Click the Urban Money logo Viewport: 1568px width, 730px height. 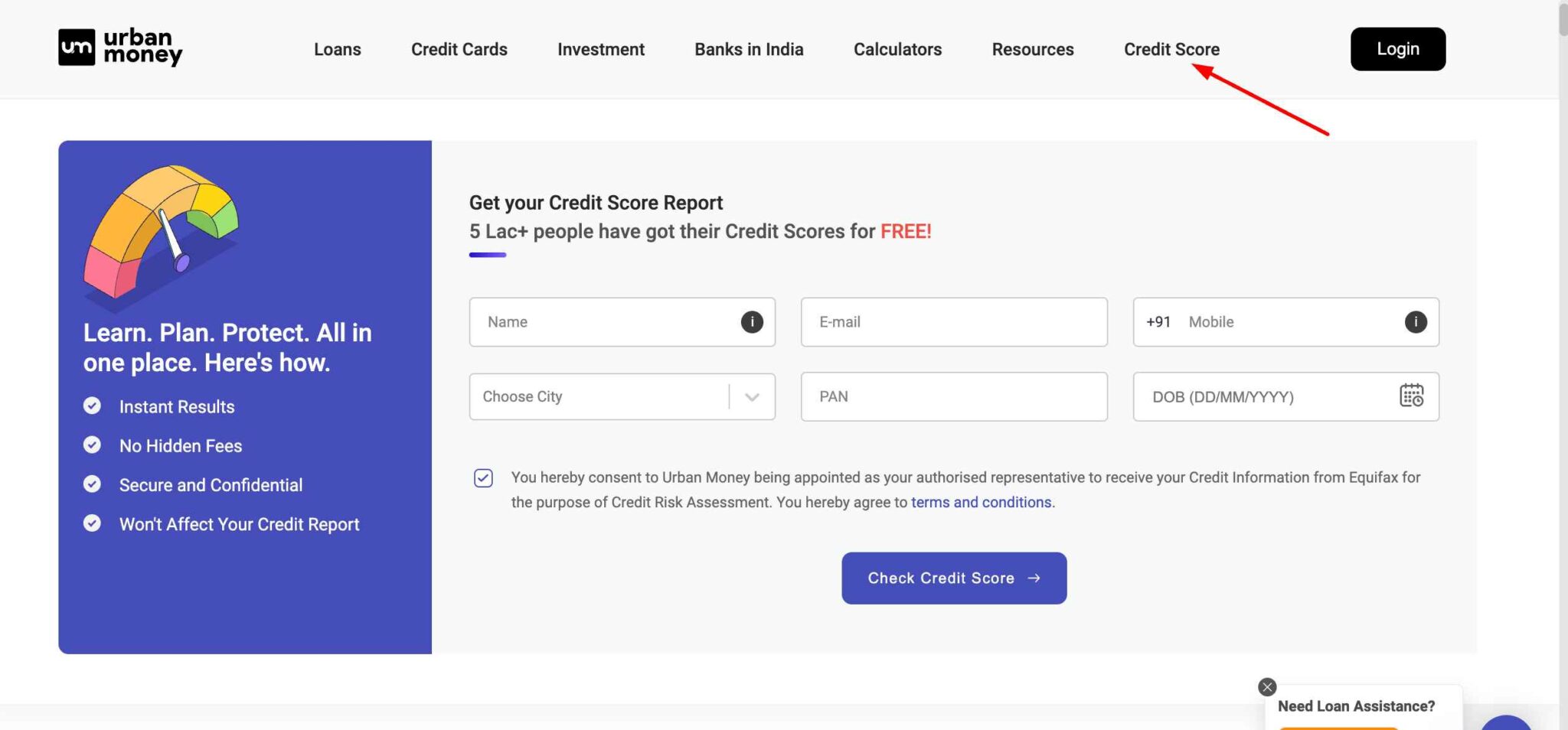point(119,47)
